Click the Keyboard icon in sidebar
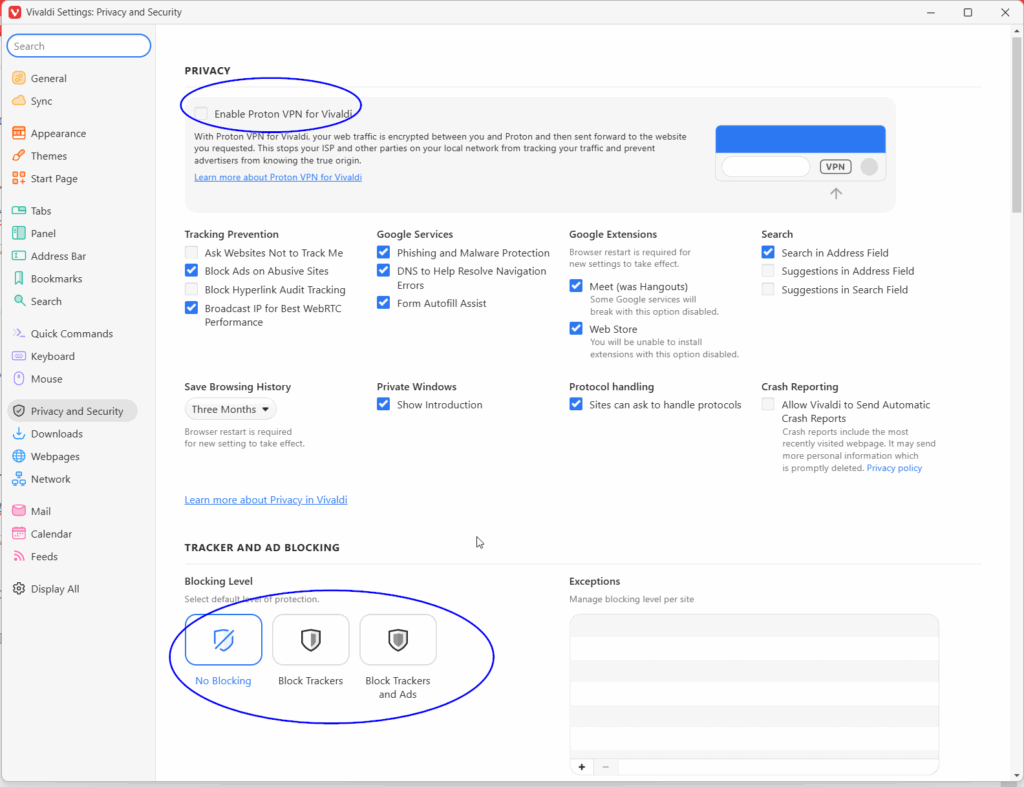The width and height of the screenshot is (1024, 787). [x=19, y=356]
